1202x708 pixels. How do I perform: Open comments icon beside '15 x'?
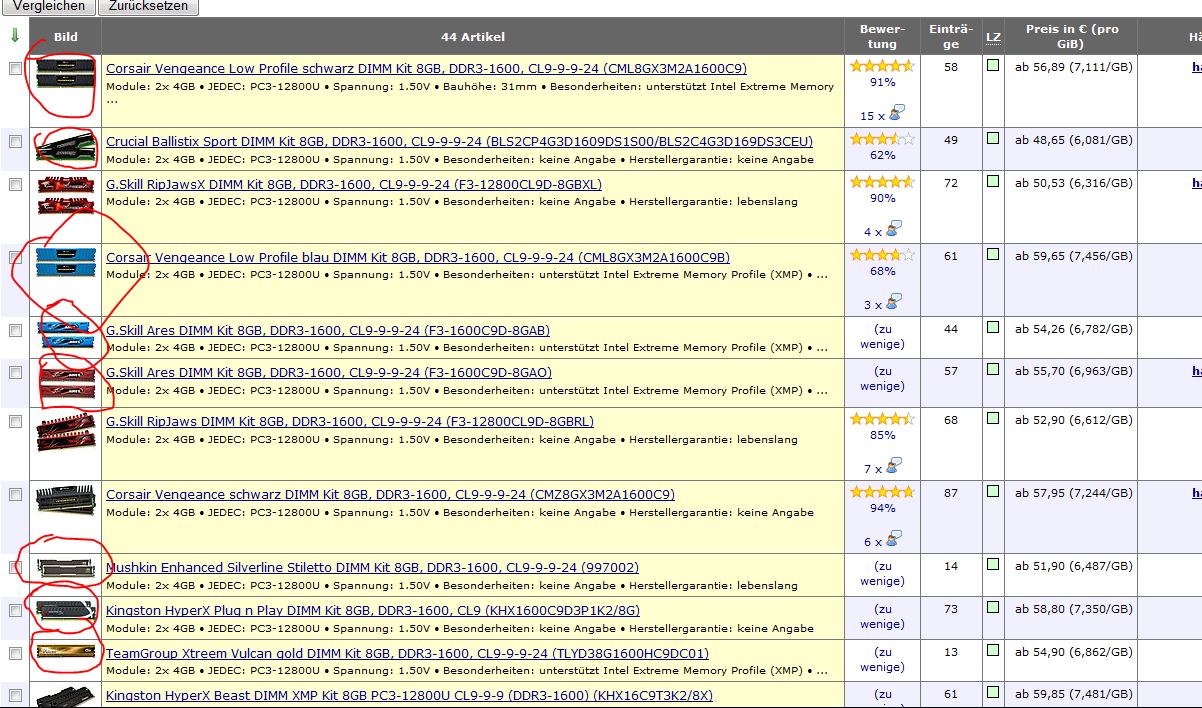coord(897,112)
